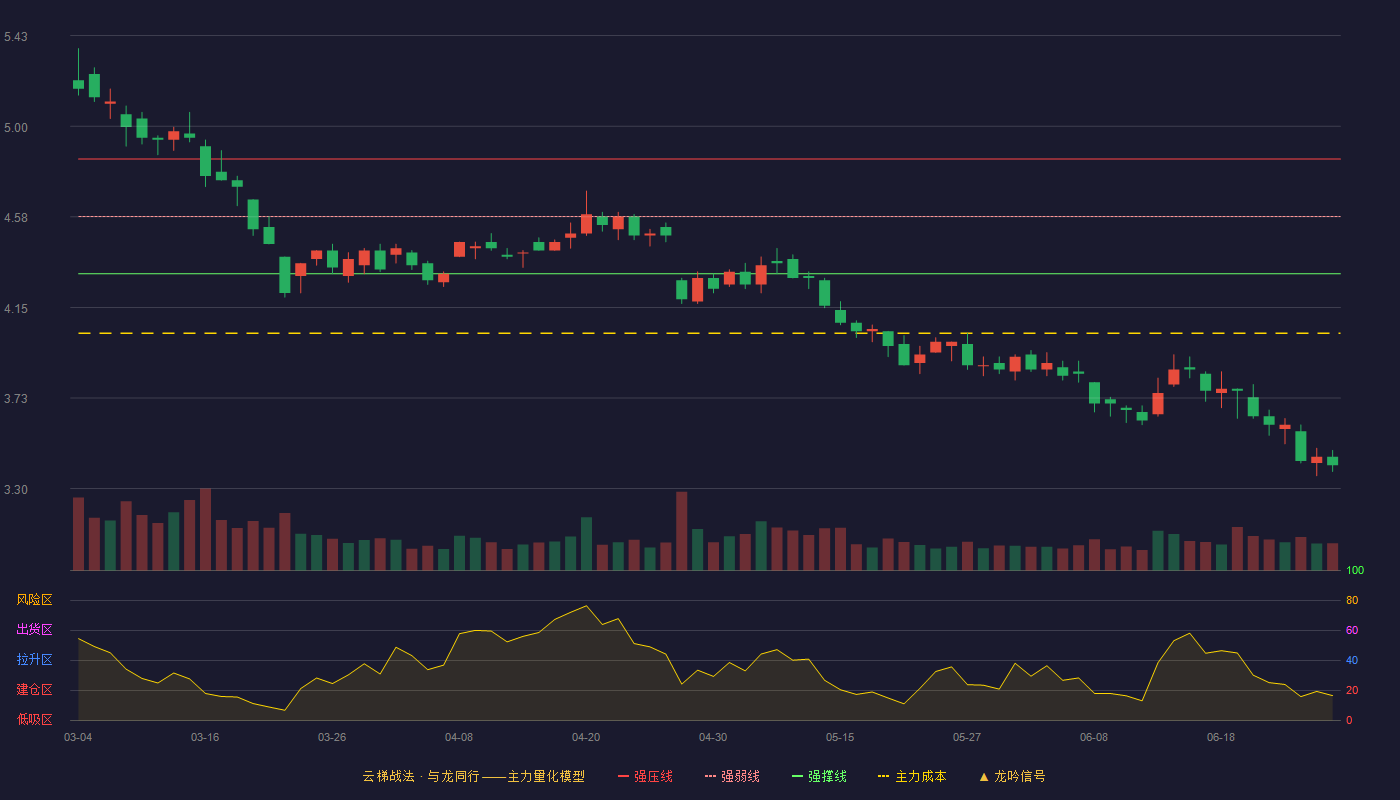Click the 4.58 price axis label
1400x800 pixels.
pos(15,218)
